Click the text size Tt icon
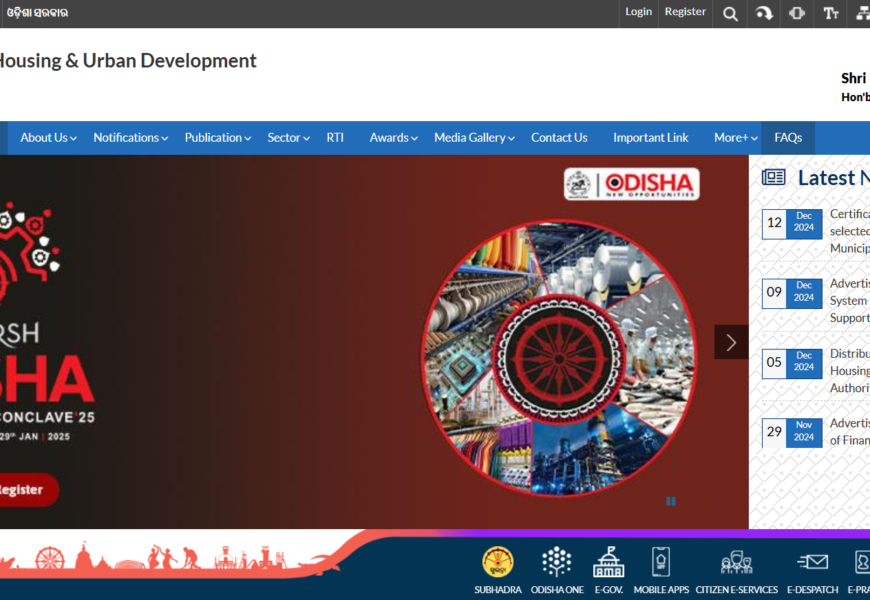Screen dimensions: 870x600 (x=831, y=13)
